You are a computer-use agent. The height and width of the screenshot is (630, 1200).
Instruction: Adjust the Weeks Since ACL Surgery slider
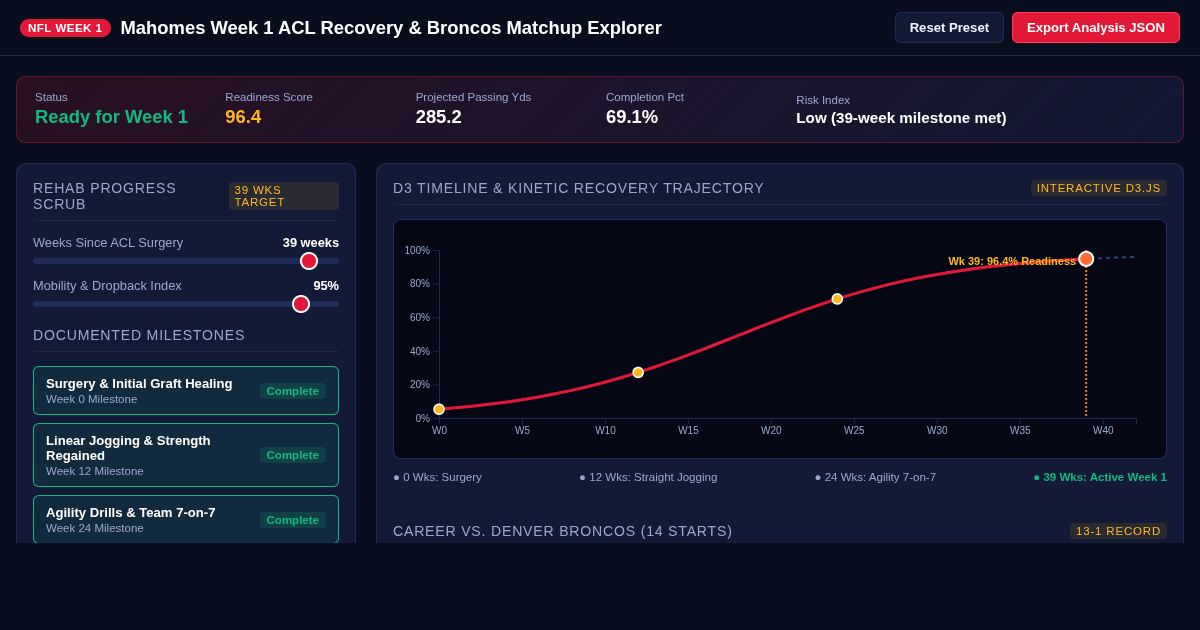(186, 261)
